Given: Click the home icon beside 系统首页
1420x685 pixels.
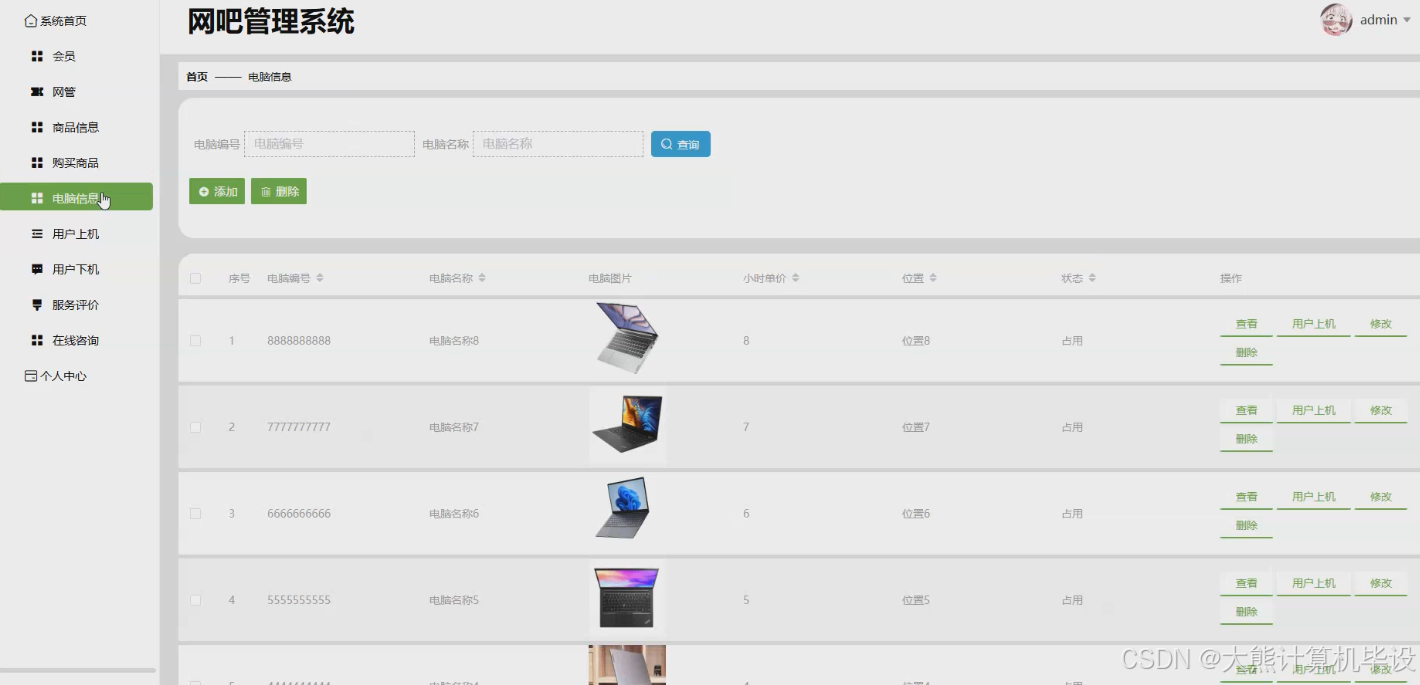Looking at the screenshot, I should tap(31, 21).
